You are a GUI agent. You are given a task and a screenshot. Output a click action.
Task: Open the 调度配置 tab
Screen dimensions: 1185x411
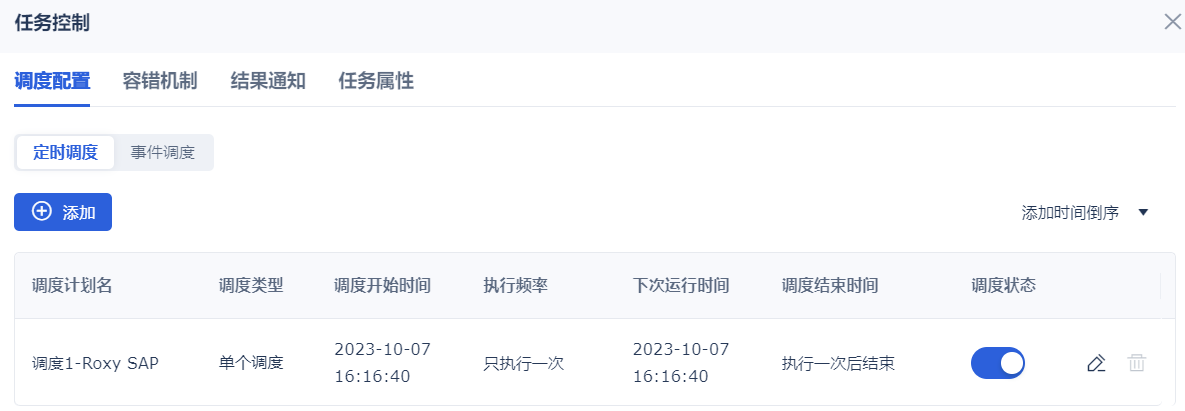tap(52, 81)
